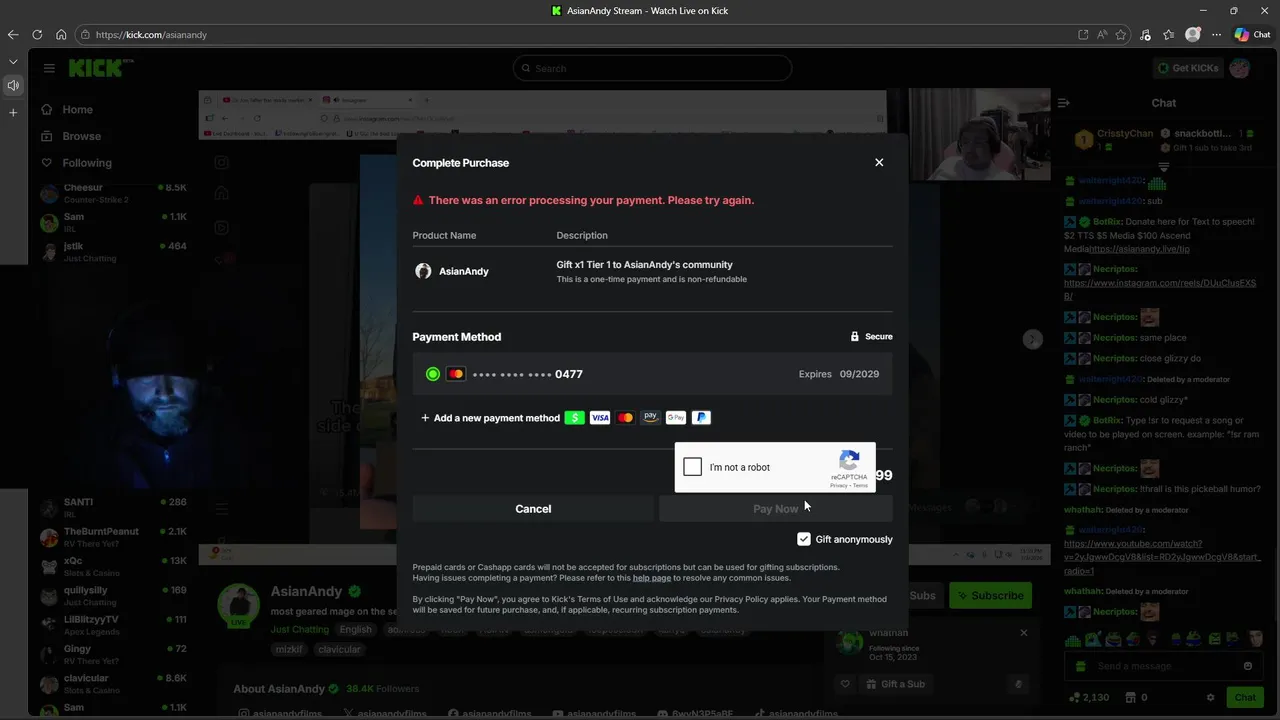
Task: Click the Kick search field
Action: [x=652, y=68]
